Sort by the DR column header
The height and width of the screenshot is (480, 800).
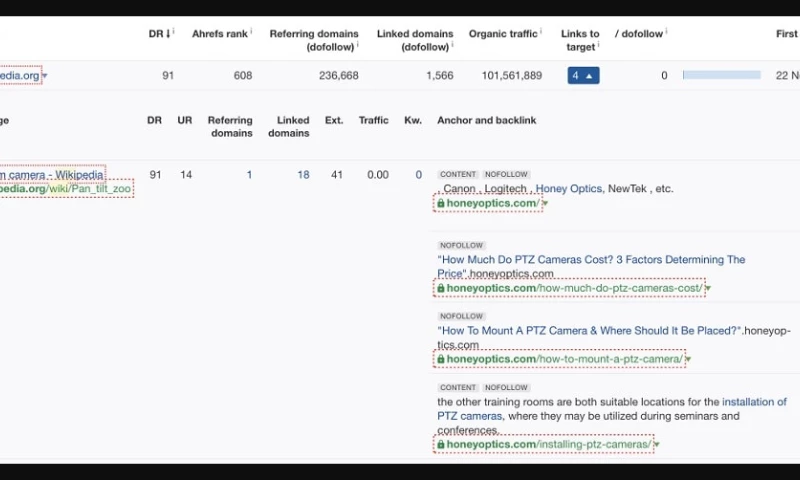point(159,34)
